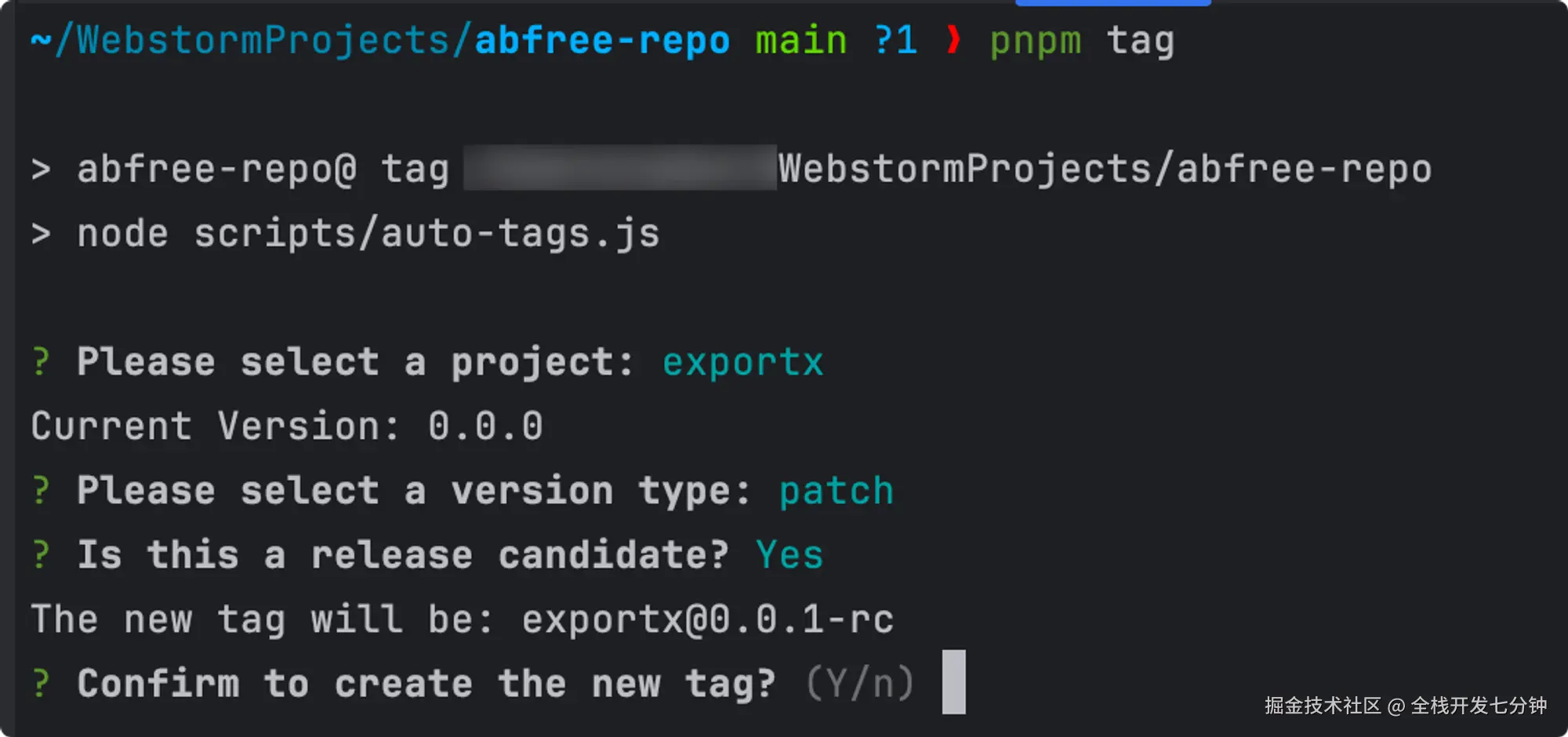Click the question mark before Confirm prompt
Viewport: 1568px width, 737px height.
pos(41,684)
